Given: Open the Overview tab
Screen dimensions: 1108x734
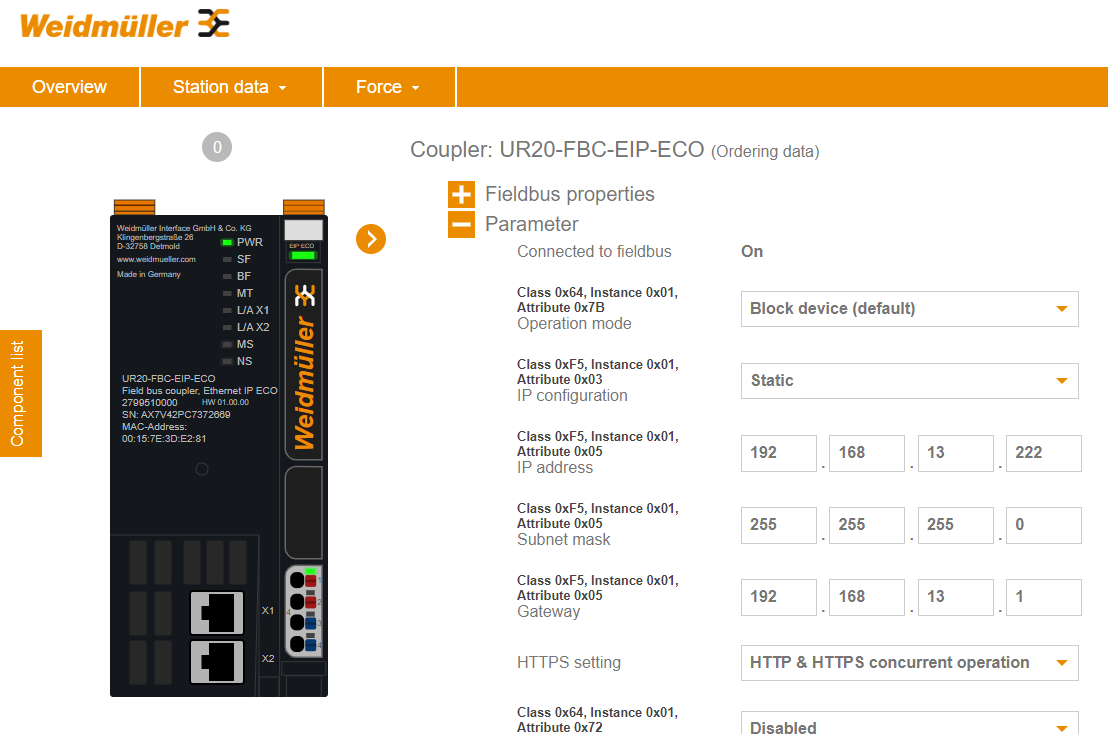Looking at the screenshot, I should click(x=69, y=87).
